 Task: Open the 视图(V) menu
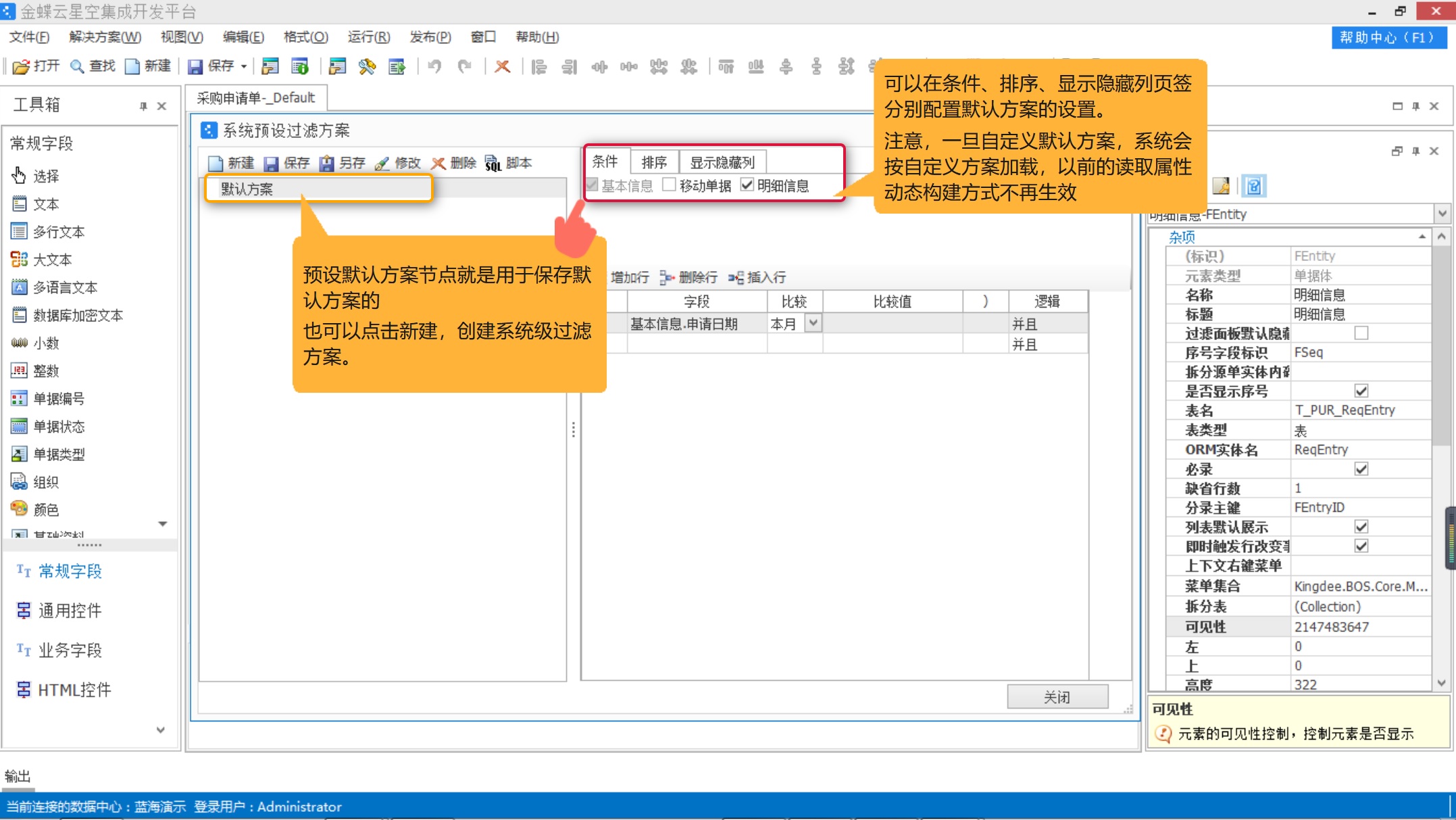coord(182,37)
